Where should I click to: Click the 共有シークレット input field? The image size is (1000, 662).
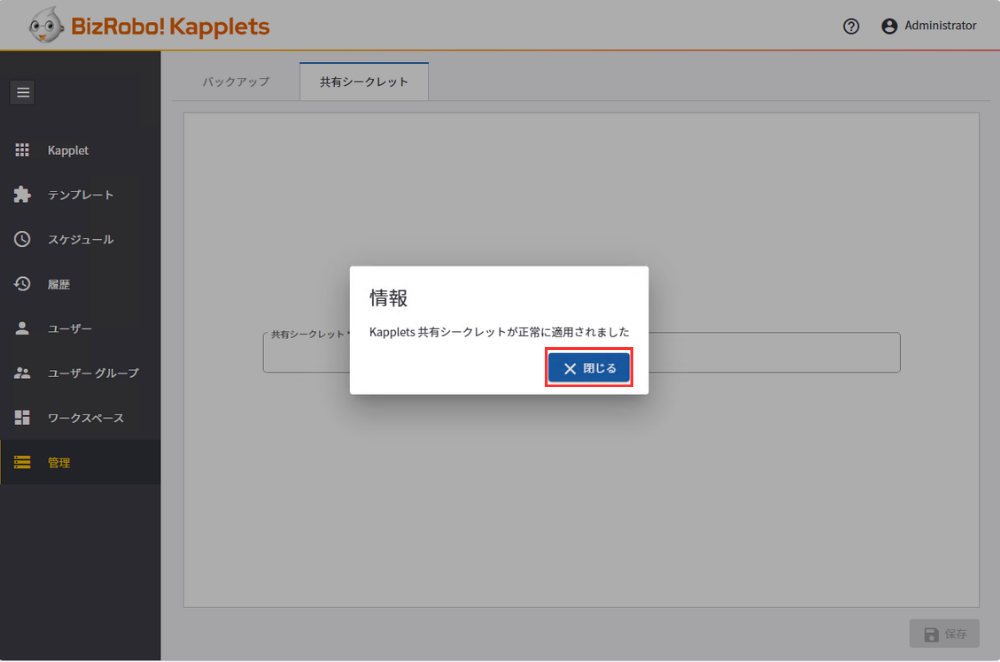click(582, 353)
